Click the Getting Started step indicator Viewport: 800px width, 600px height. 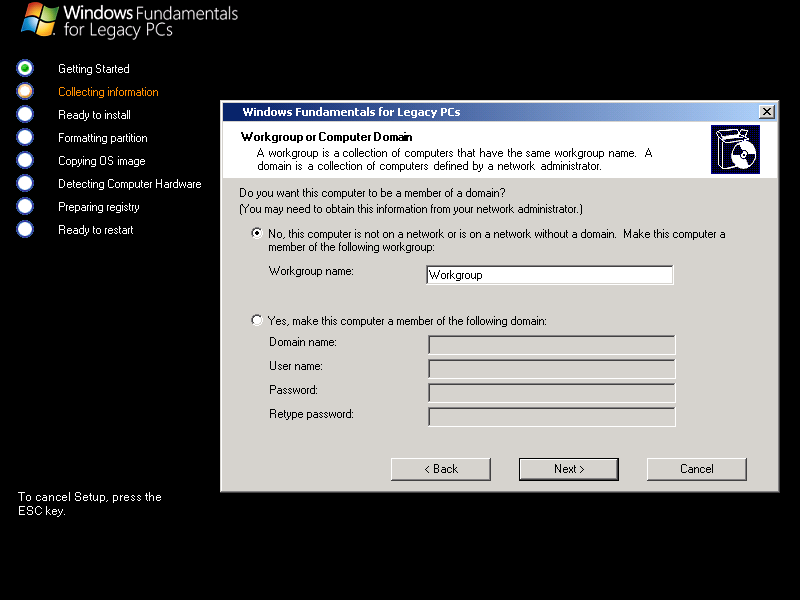(25, 68)
